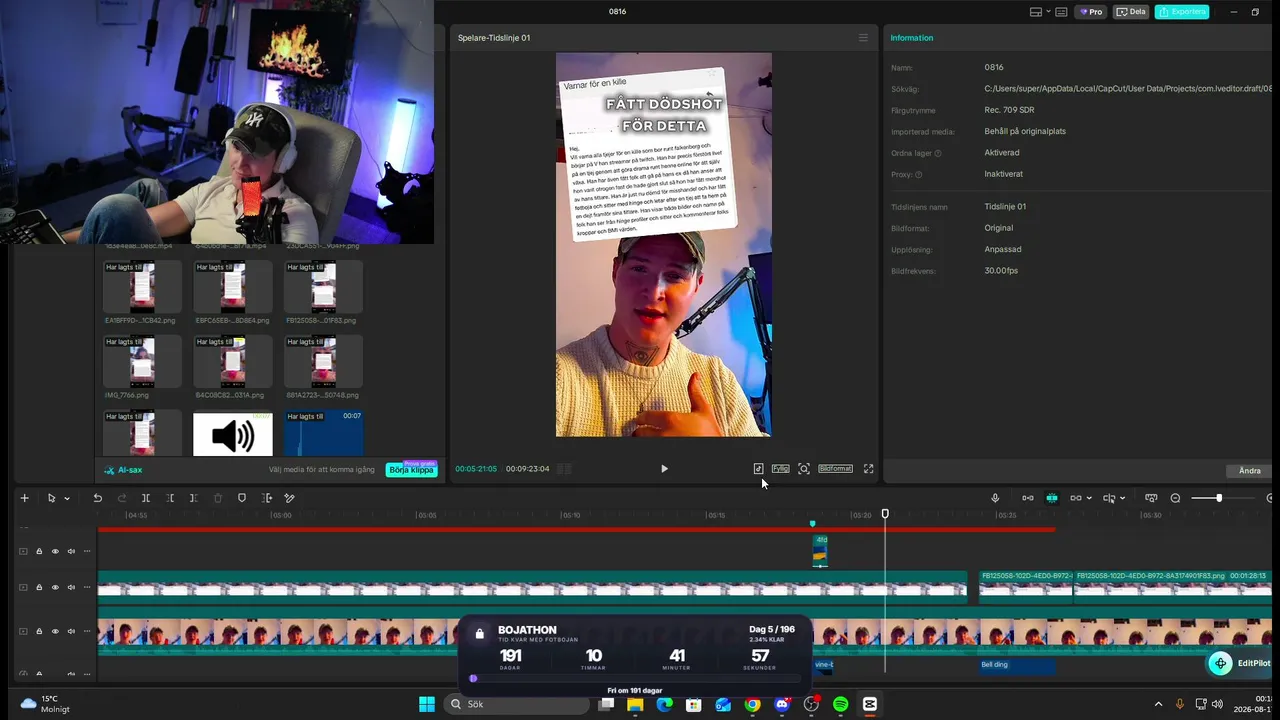
Task: Open the Windows Start menu
Action: click(427, 704)
